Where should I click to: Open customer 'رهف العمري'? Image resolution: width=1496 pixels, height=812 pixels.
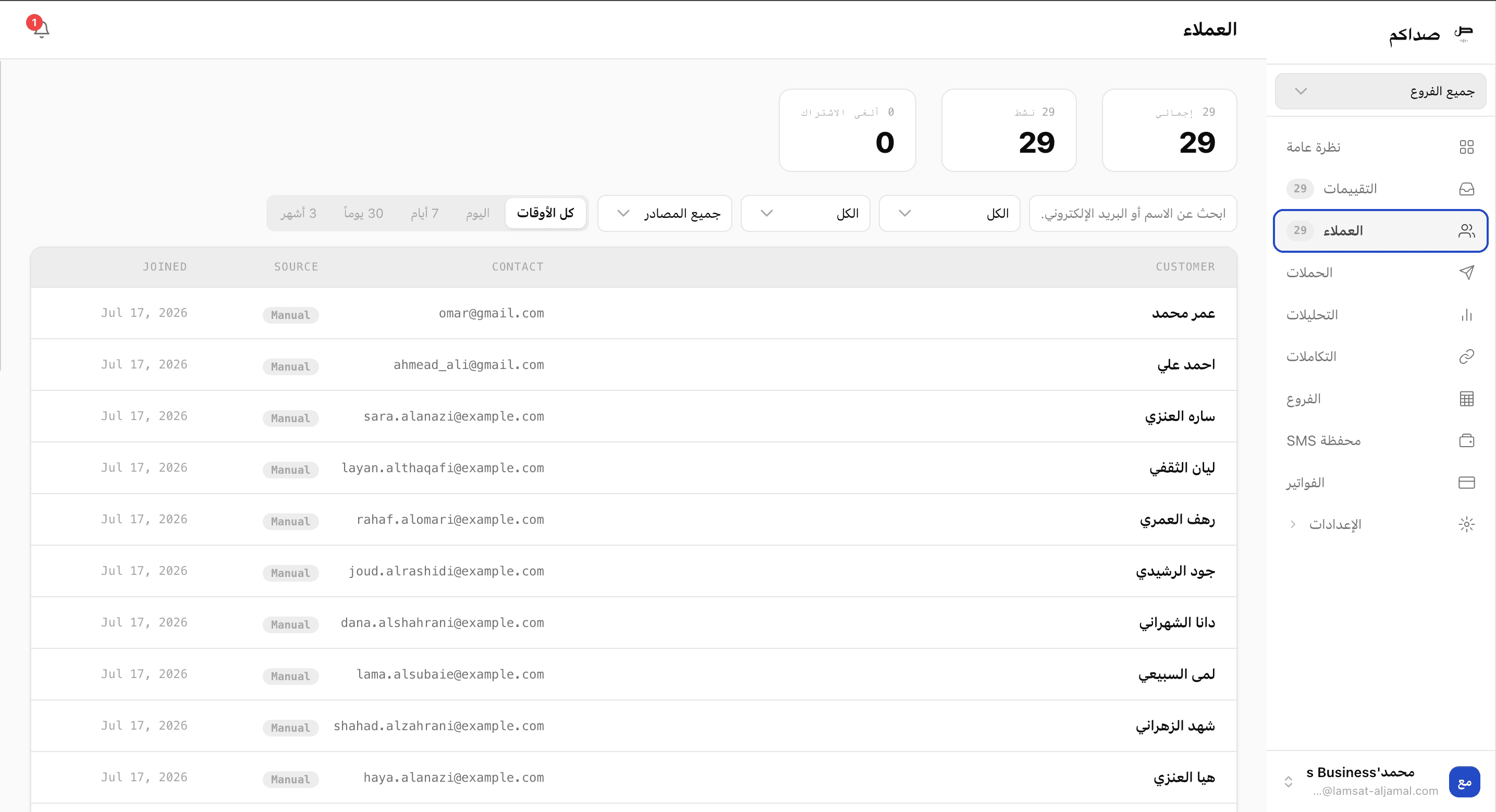(x=1177, y=520)
